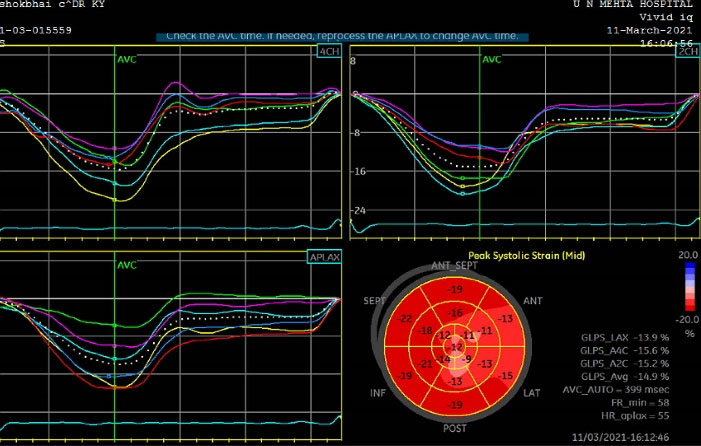The width and height of the screenshot is (701, 446).
Task: Select bull's-eye segment showing -22
Action: click(406, 318)
